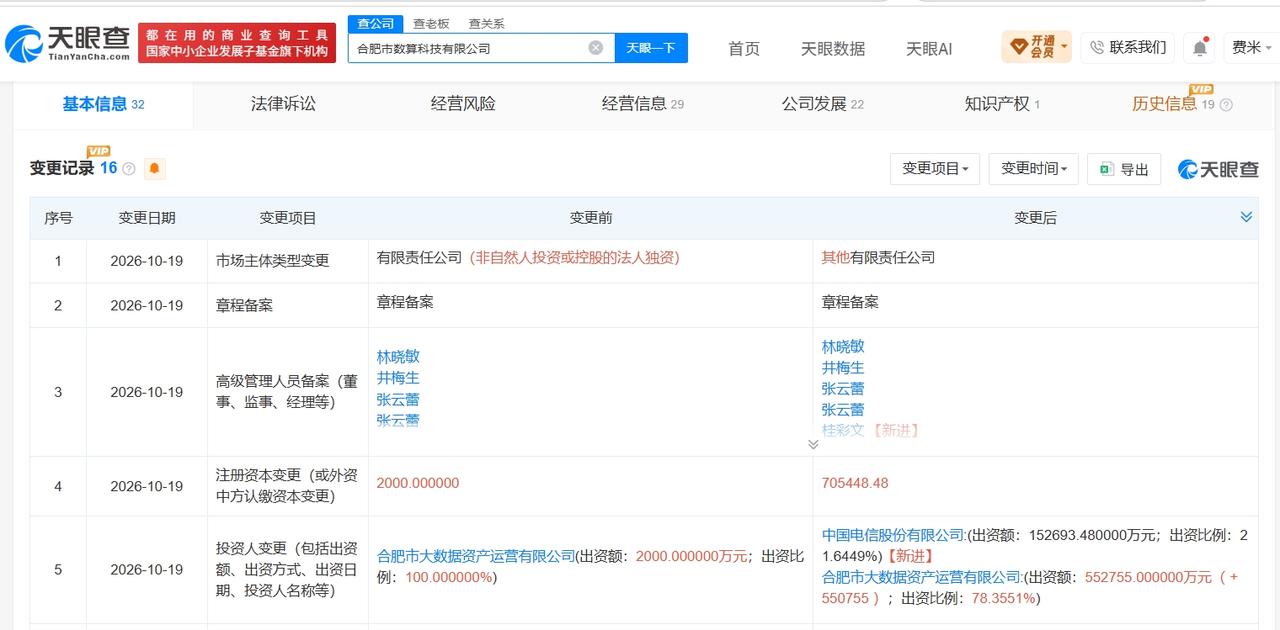Screen dimensions: 1280x630
Task: Click the notification bell icon in header
Action: [x=1199, y=47]
